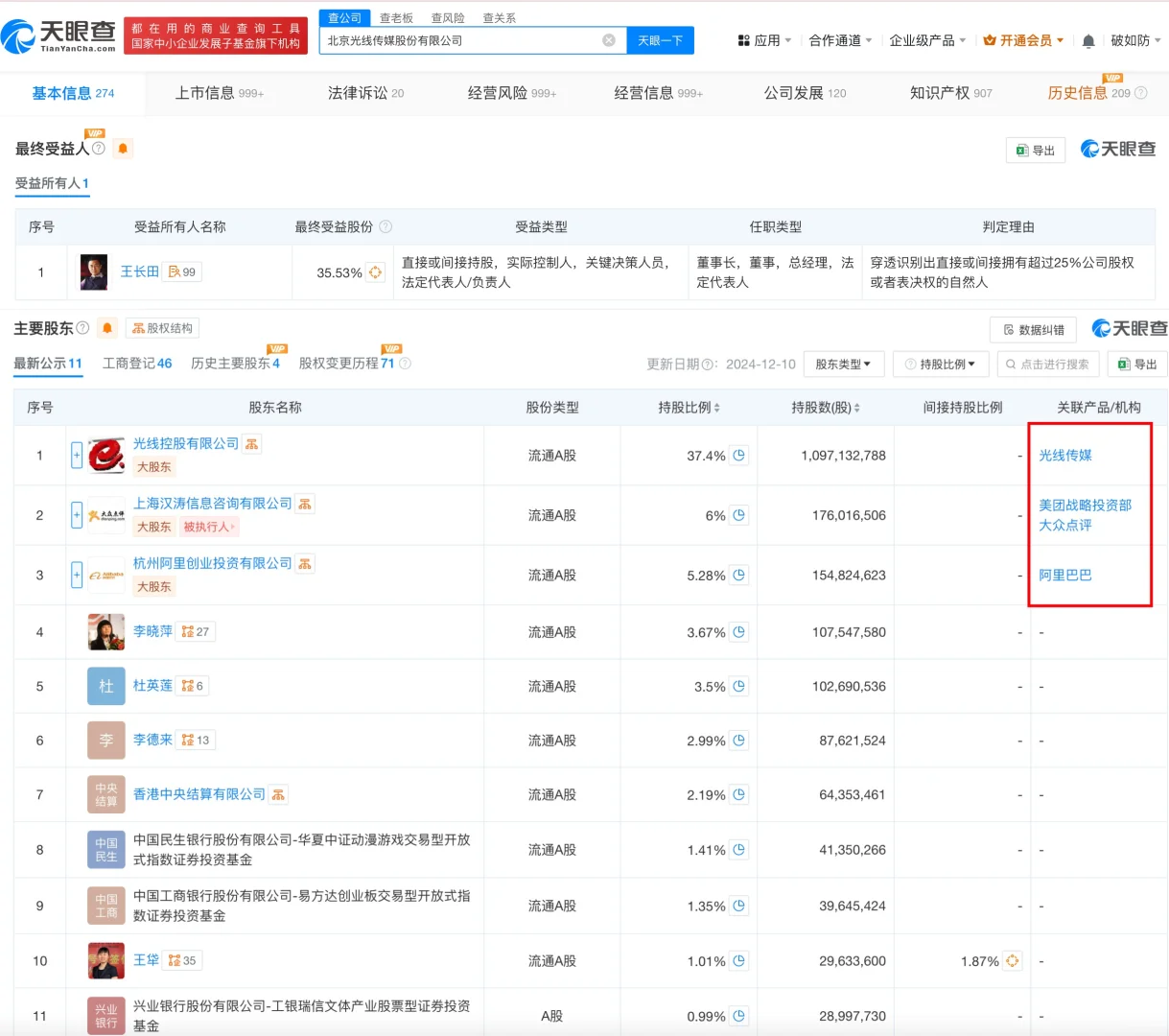The image size is (1169, 1036).
Task: Click the subscription bell icon beside 最终受益人
Action: click(123, 149)
